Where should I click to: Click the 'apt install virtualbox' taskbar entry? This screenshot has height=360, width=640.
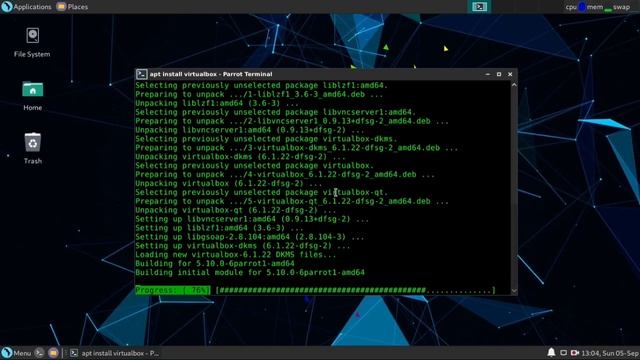click(114, 353)
